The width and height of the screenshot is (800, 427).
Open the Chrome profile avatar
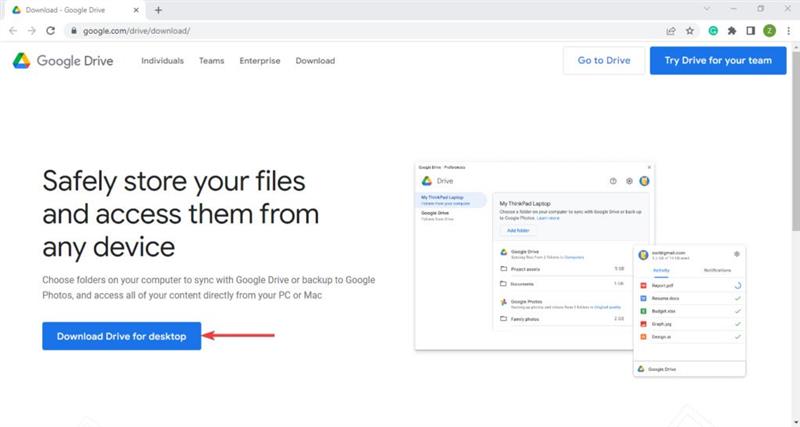tap(768, 31)
